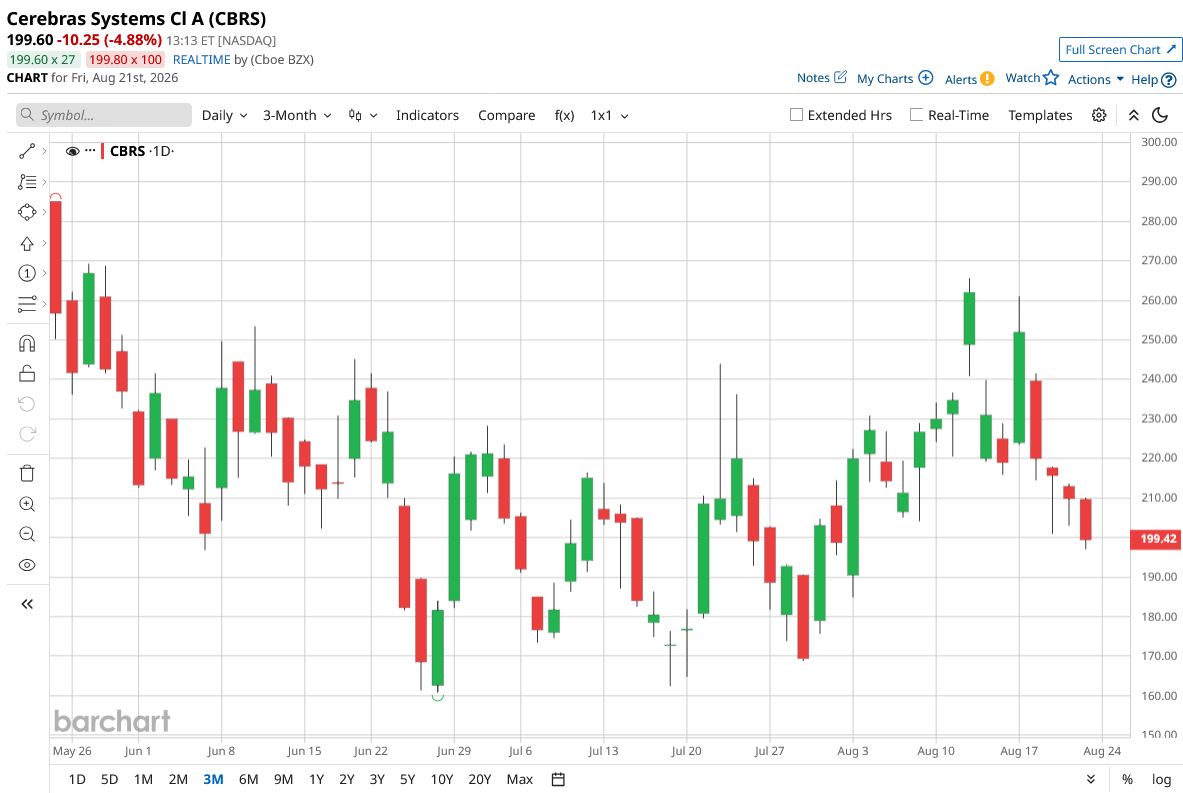The image size is (1183, 793).
Task: Open Templates menu
Action: 1040,115
